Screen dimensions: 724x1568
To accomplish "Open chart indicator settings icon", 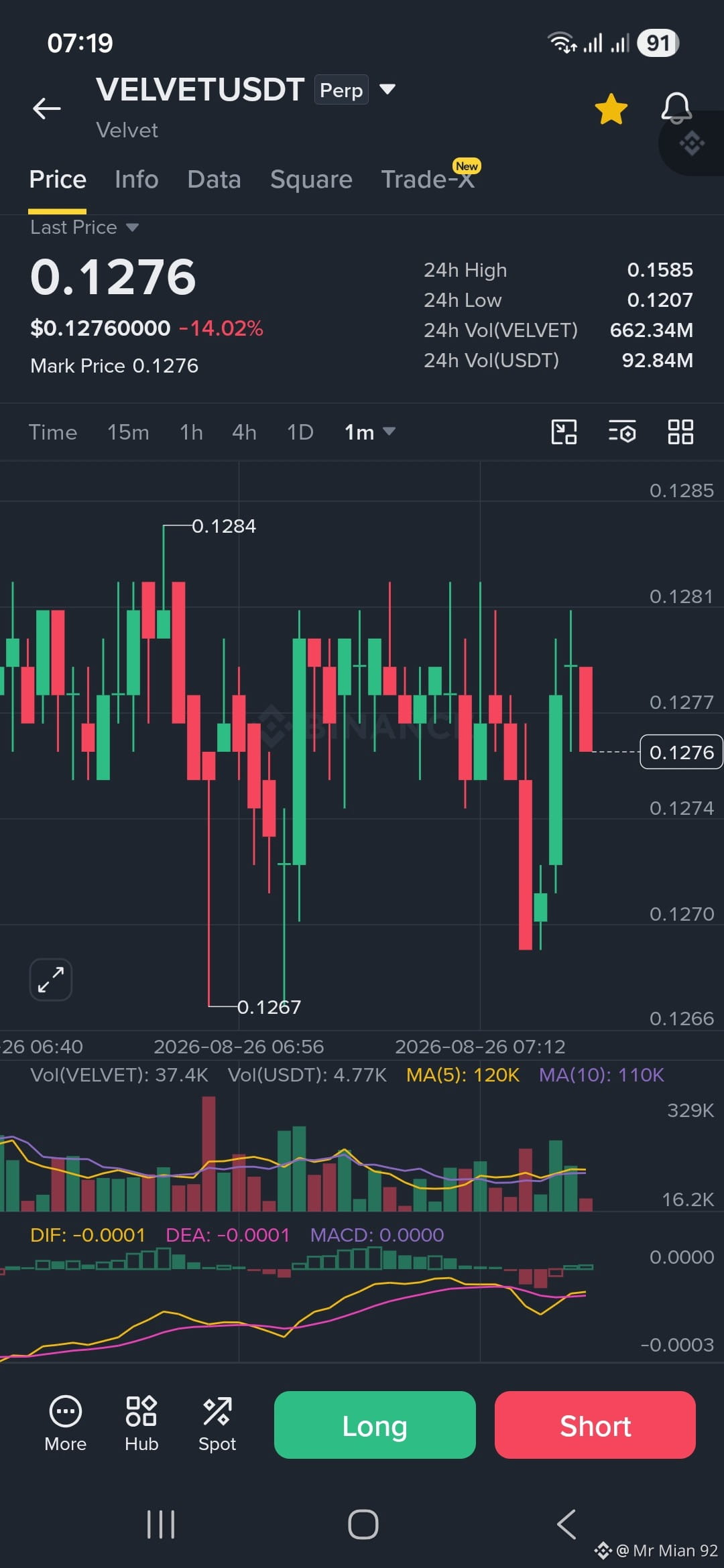I will point(622,432).
